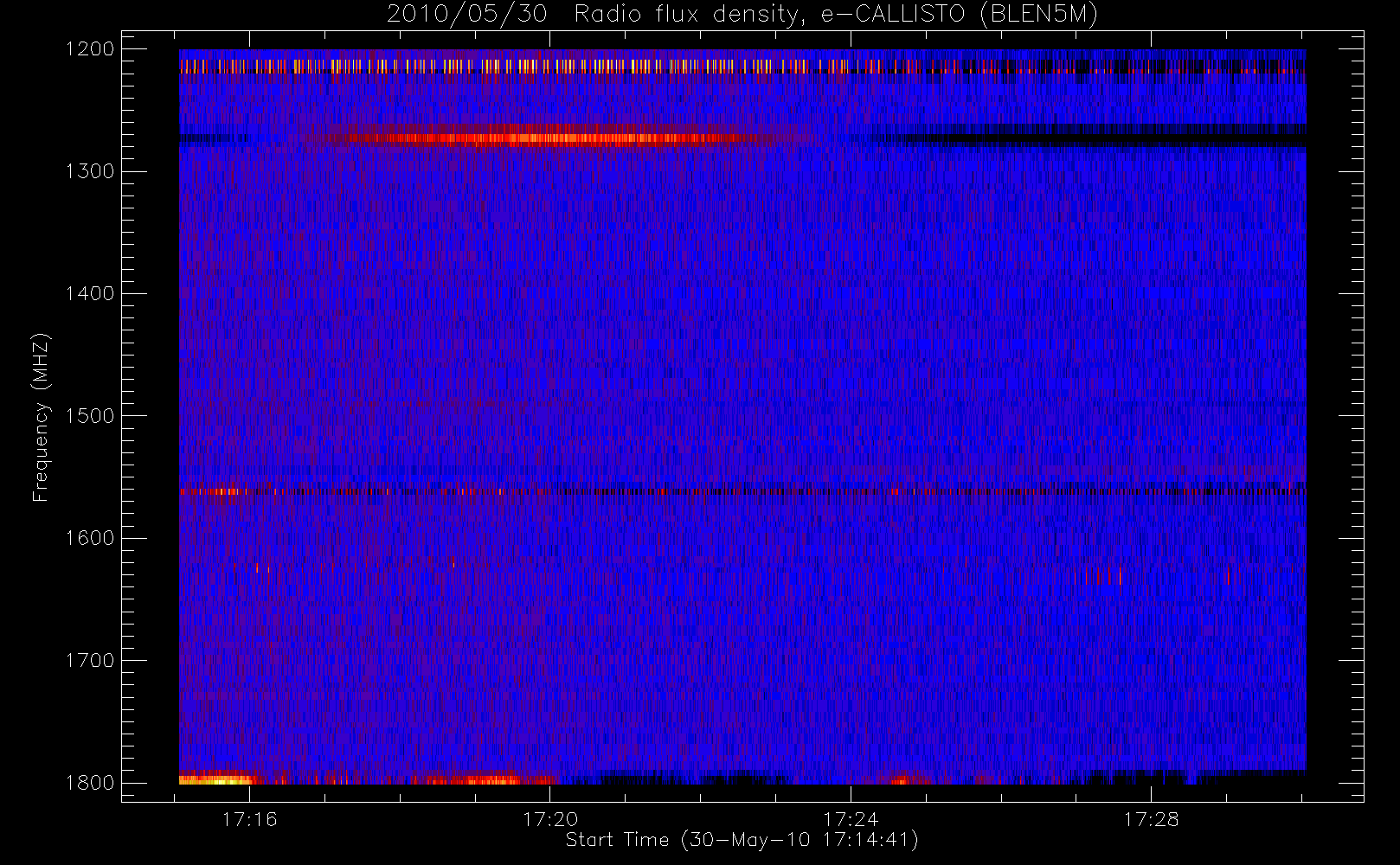
Task: Click the 1200 frequency tick label
Action: [x=90, y=49]
